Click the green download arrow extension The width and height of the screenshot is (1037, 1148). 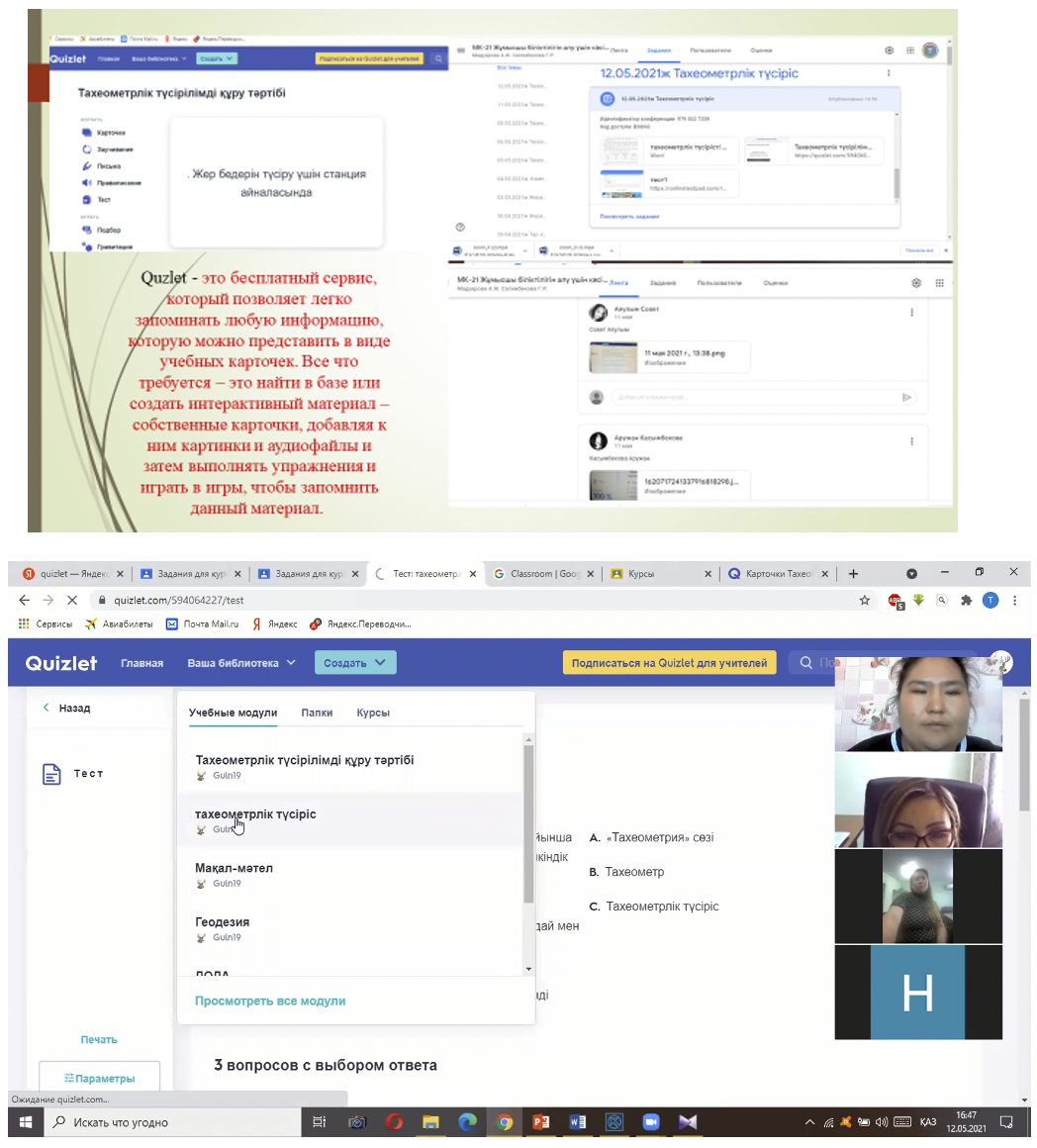pos(918,601)
